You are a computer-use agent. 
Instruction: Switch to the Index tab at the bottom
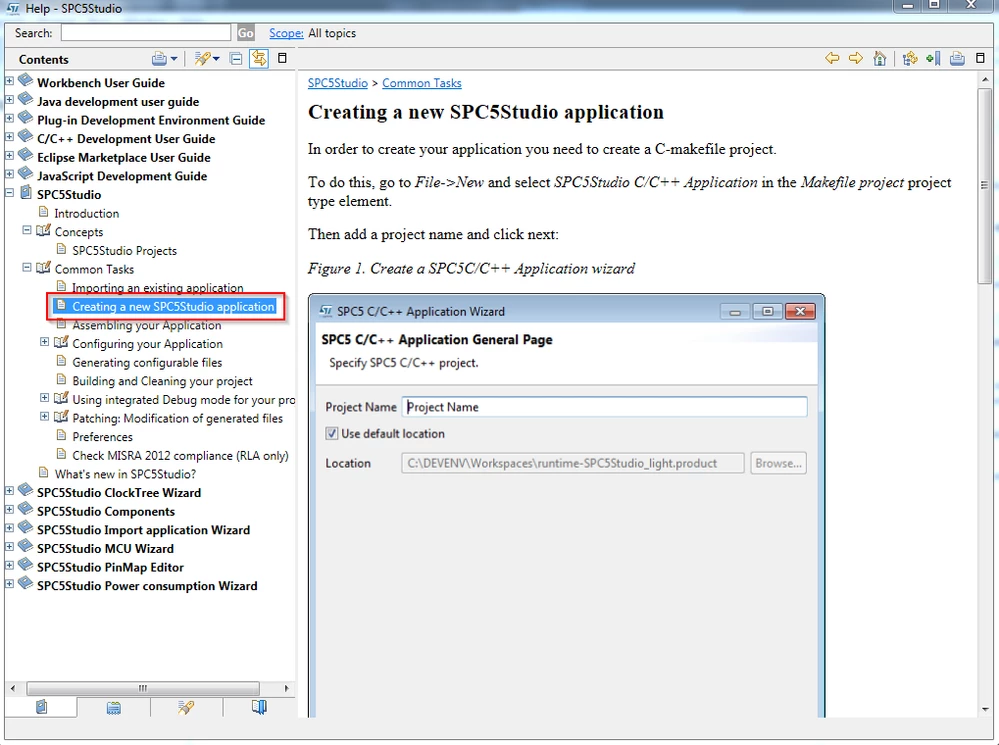(113, 707)
